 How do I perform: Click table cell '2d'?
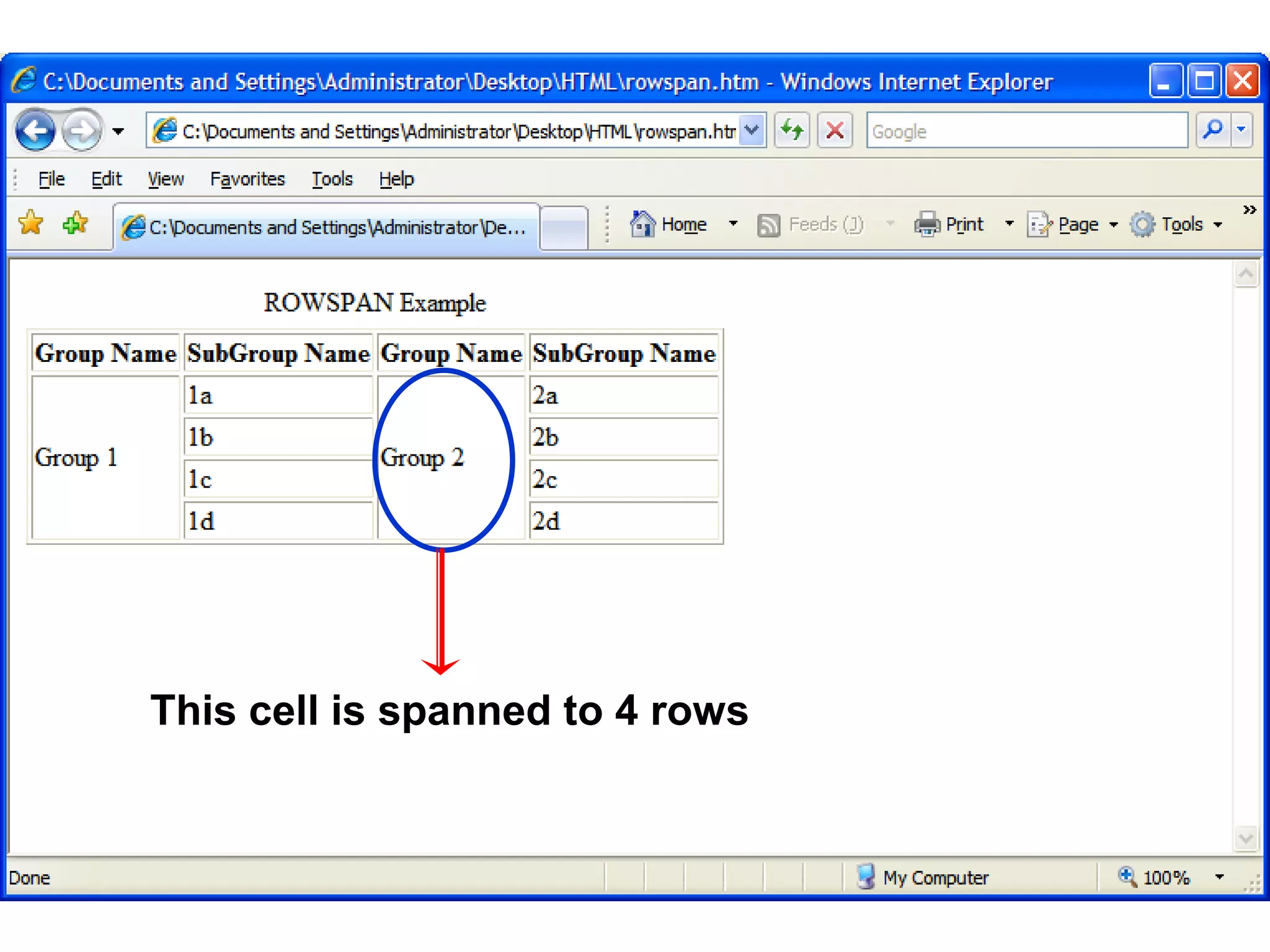click(624, 521)
